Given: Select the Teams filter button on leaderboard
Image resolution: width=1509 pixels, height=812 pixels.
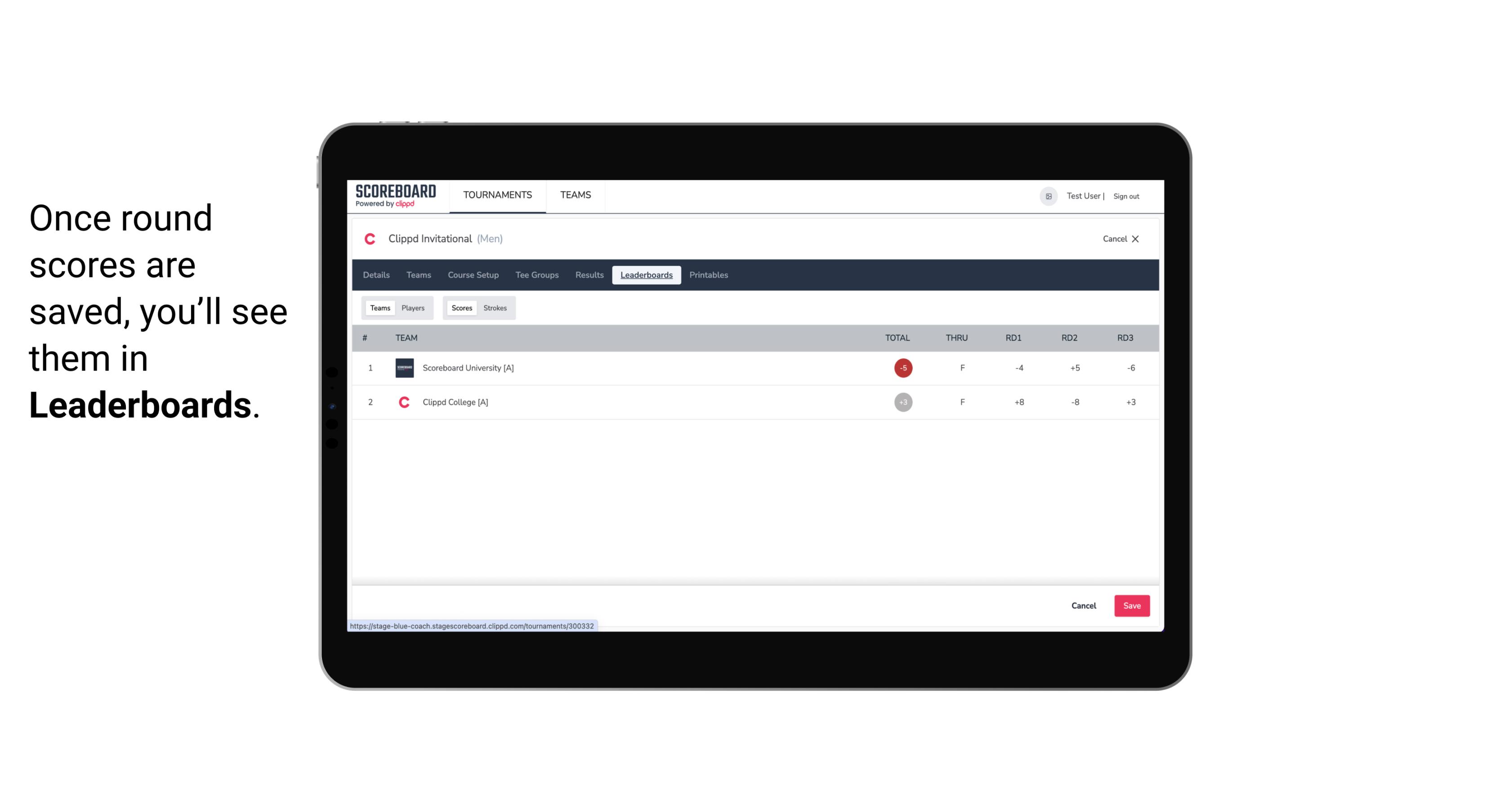Looking at the screenshot, I should coord(378,308).
